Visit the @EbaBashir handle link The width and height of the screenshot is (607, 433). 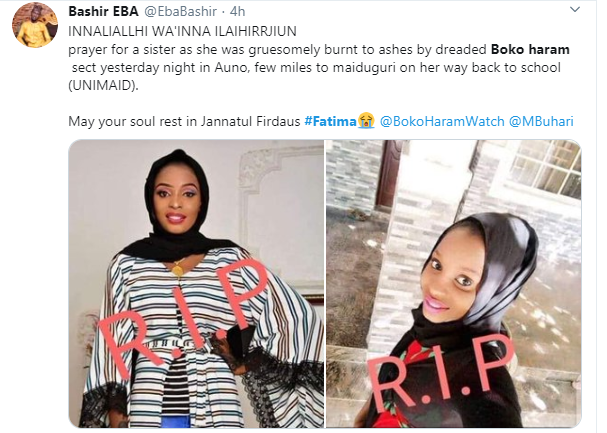coord(180,12)
